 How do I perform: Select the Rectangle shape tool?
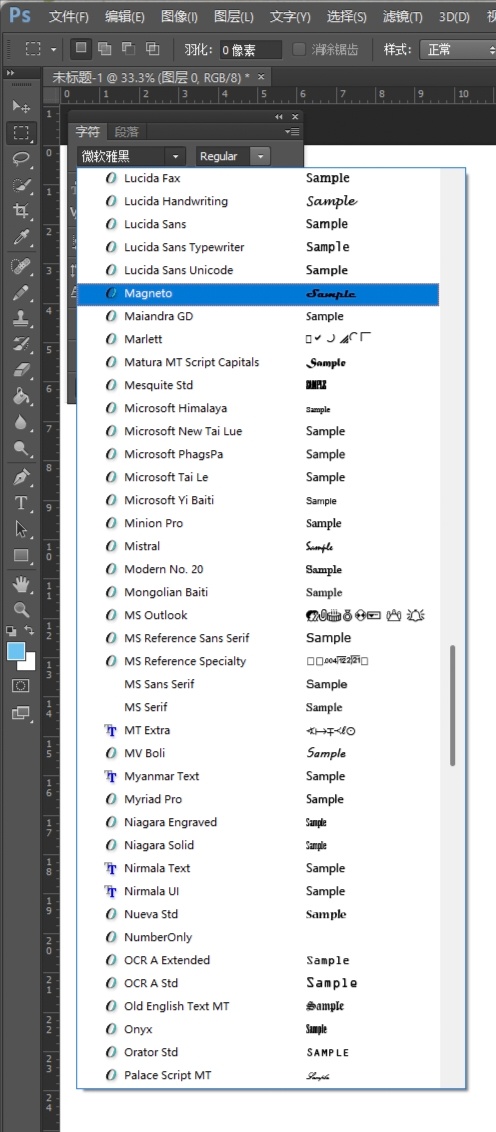point(21,555)
